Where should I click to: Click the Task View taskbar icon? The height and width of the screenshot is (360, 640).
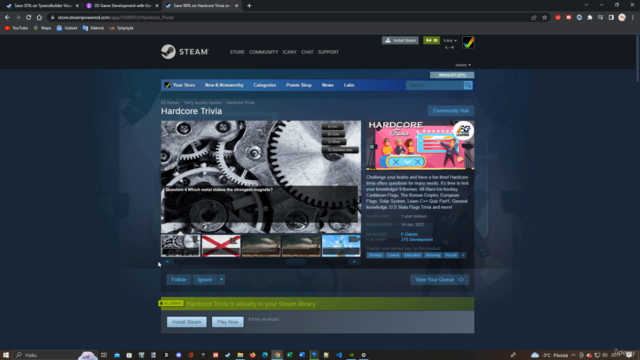(104, 355)
